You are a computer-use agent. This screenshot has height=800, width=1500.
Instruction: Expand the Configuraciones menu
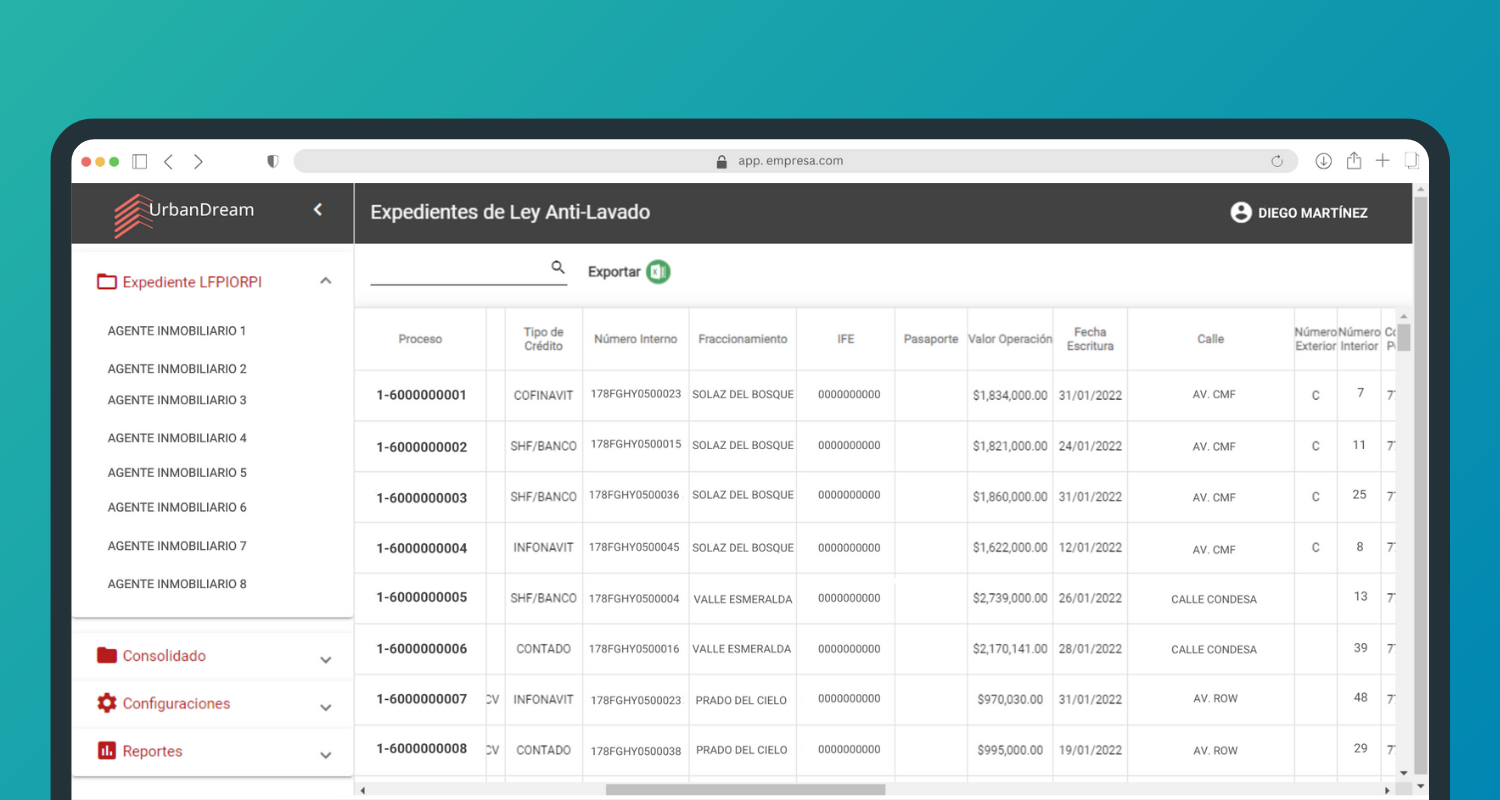(325, 707)
